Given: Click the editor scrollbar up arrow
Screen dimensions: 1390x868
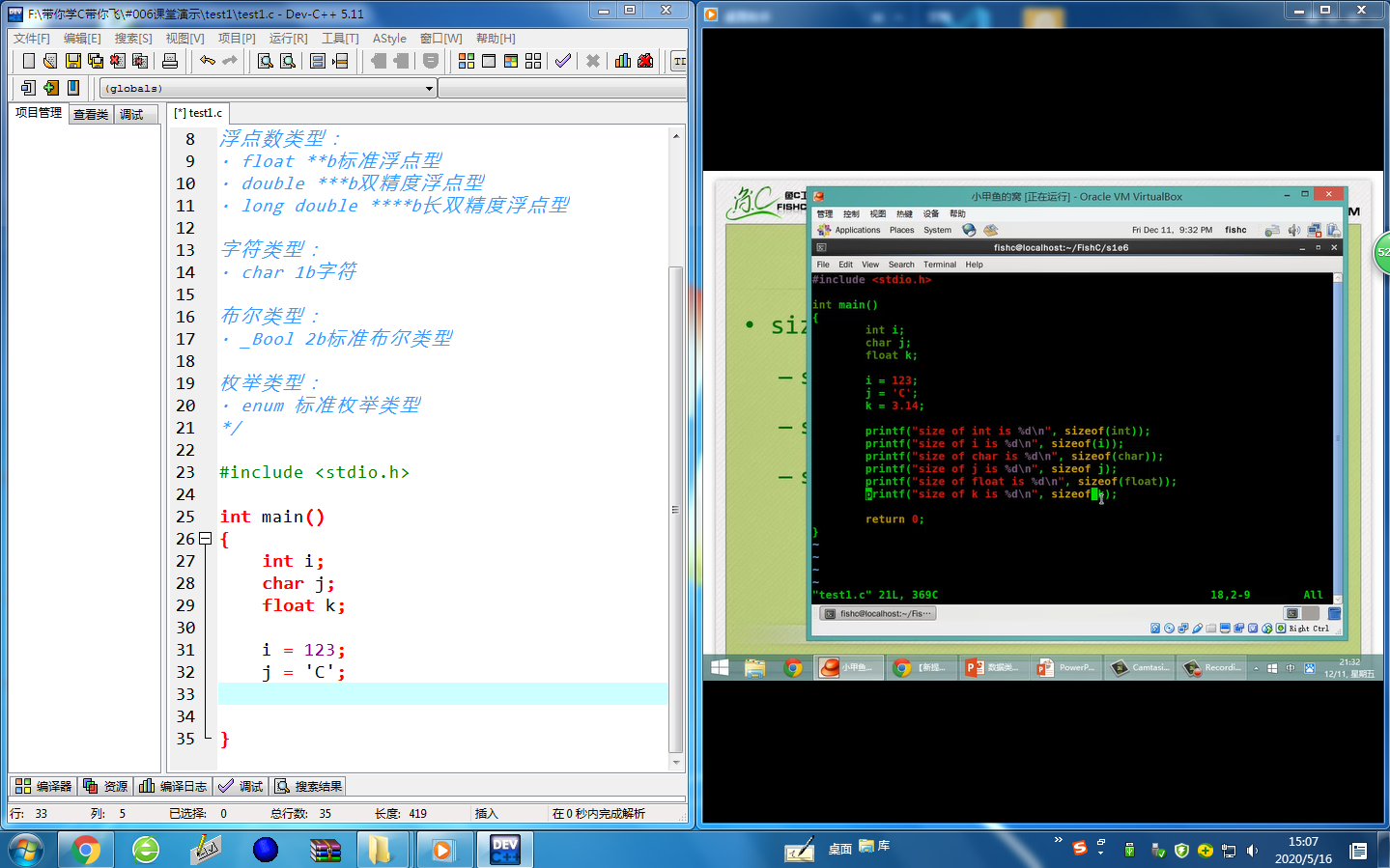Looking at the screenshot, I should pyautogui.click(x=676, y=136).
